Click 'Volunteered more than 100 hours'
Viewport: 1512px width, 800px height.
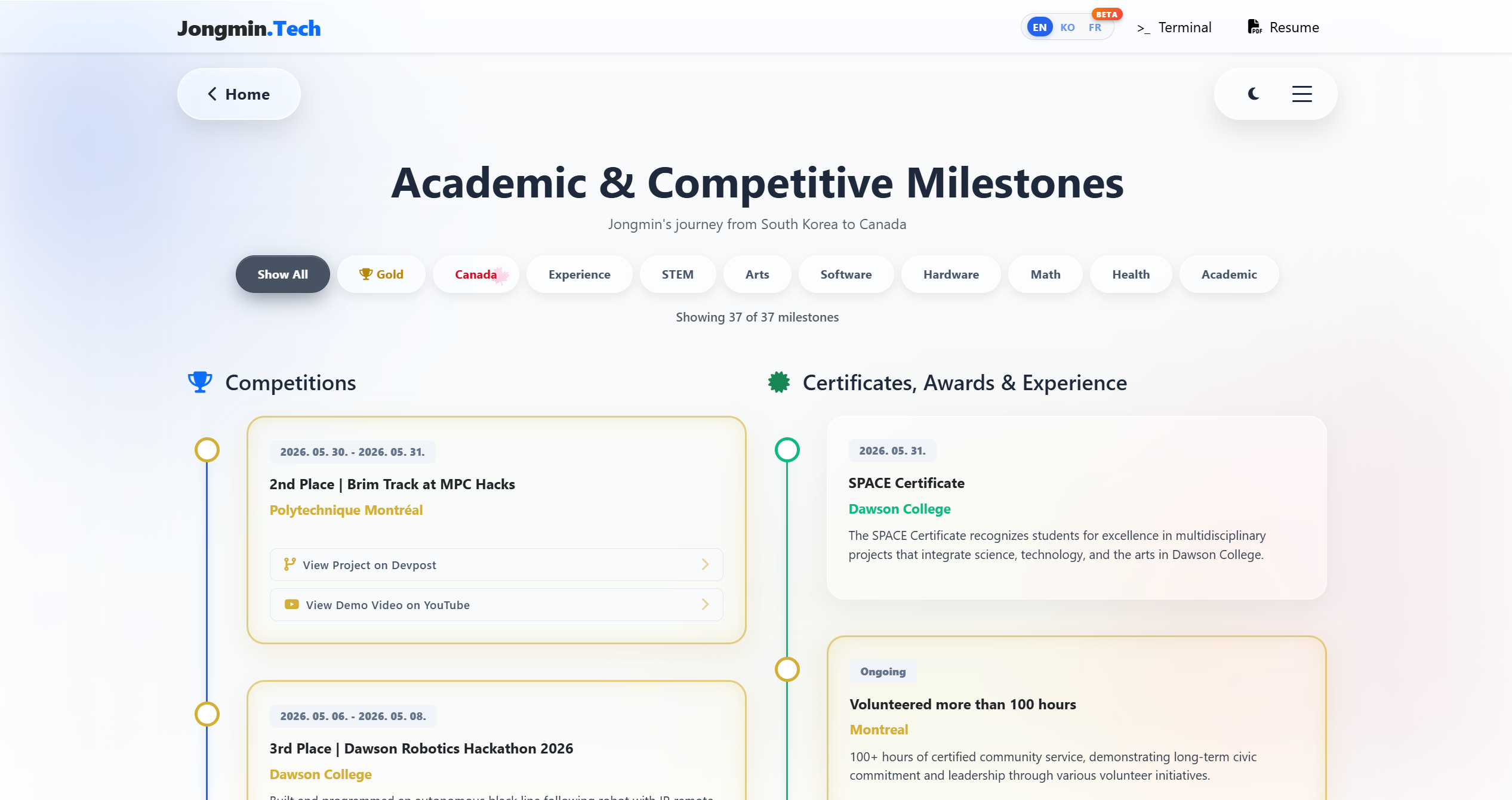point(963,704)
